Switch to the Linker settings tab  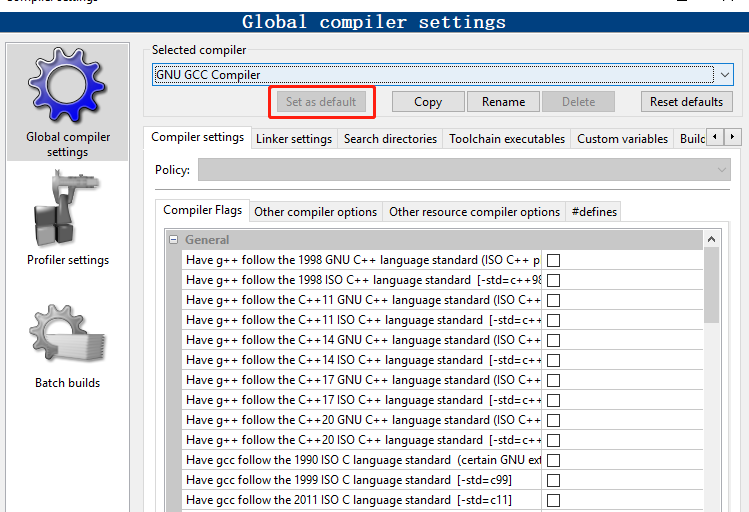coord(294,139)
